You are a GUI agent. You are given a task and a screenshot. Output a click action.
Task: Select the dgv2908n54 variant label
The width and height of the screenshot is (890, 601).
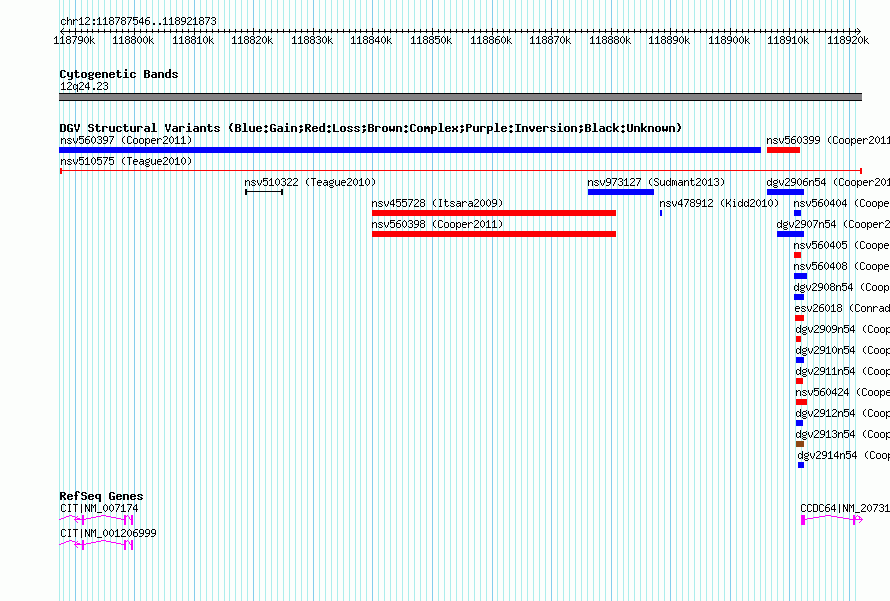(x=841, y=287)
